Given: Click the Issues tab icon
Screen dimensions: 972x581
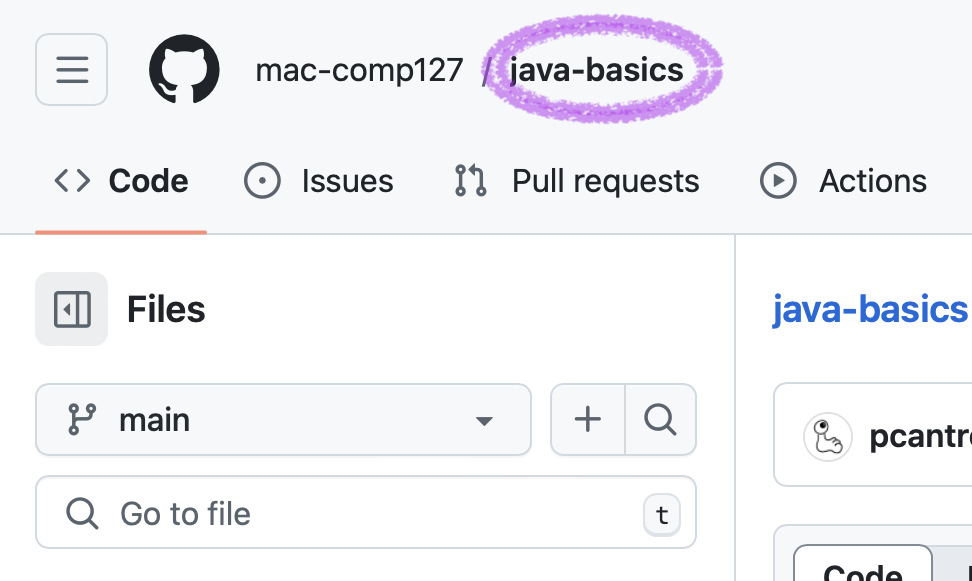Looking at the screenshot, I should [x=262, y=181].
